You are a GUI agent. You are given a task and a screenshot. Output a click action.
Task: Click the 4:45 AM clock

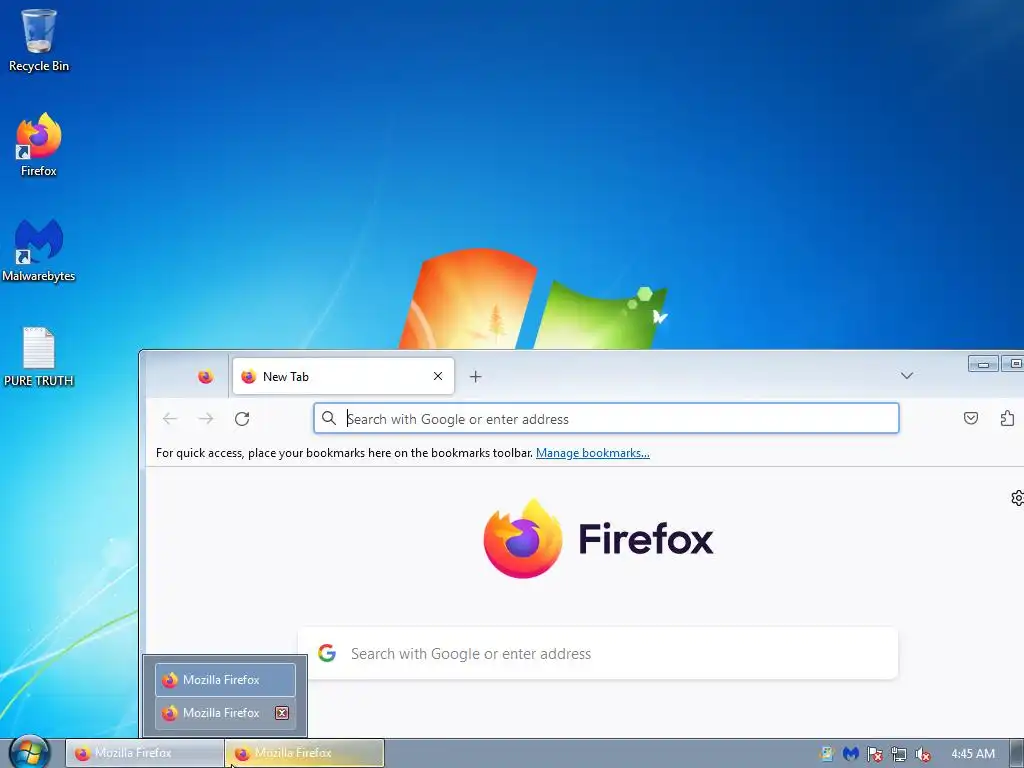tap(973, 754)
